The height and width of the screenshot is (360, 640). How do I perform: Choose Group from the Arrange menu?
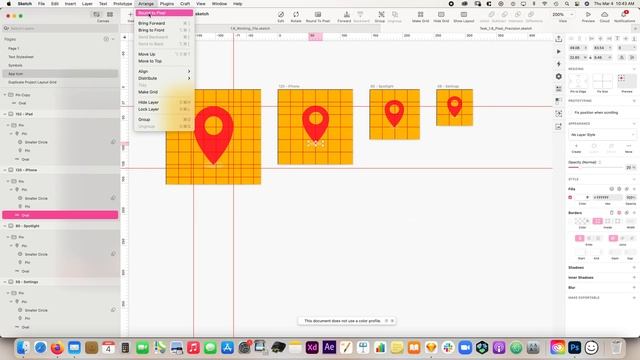[164, 120]
